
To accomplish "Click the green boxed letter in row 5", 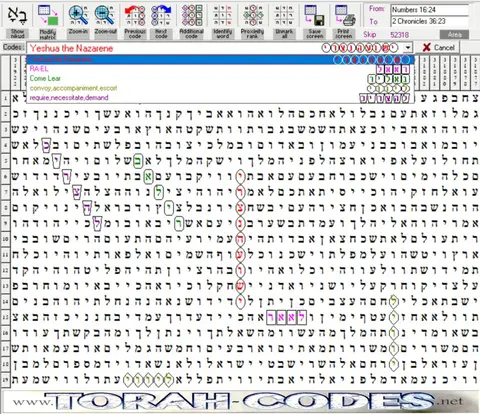I will click(138, 161).
